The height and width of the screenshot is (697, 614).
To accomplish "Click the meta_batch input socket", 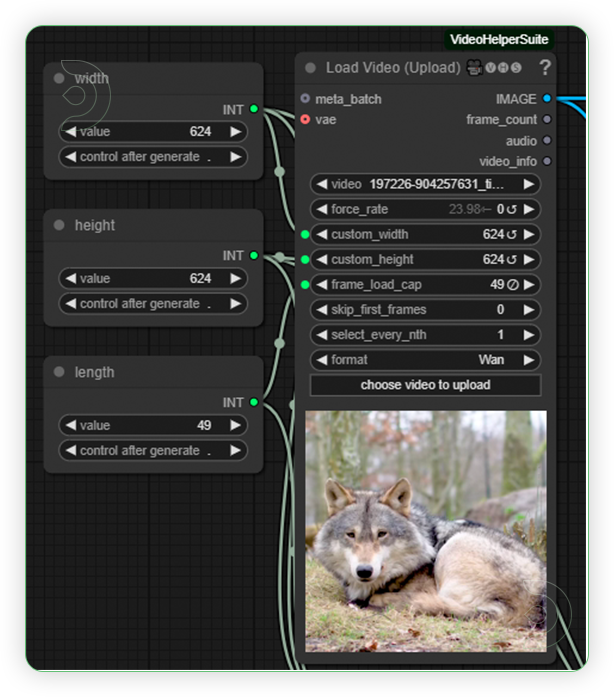I will 305,98.
